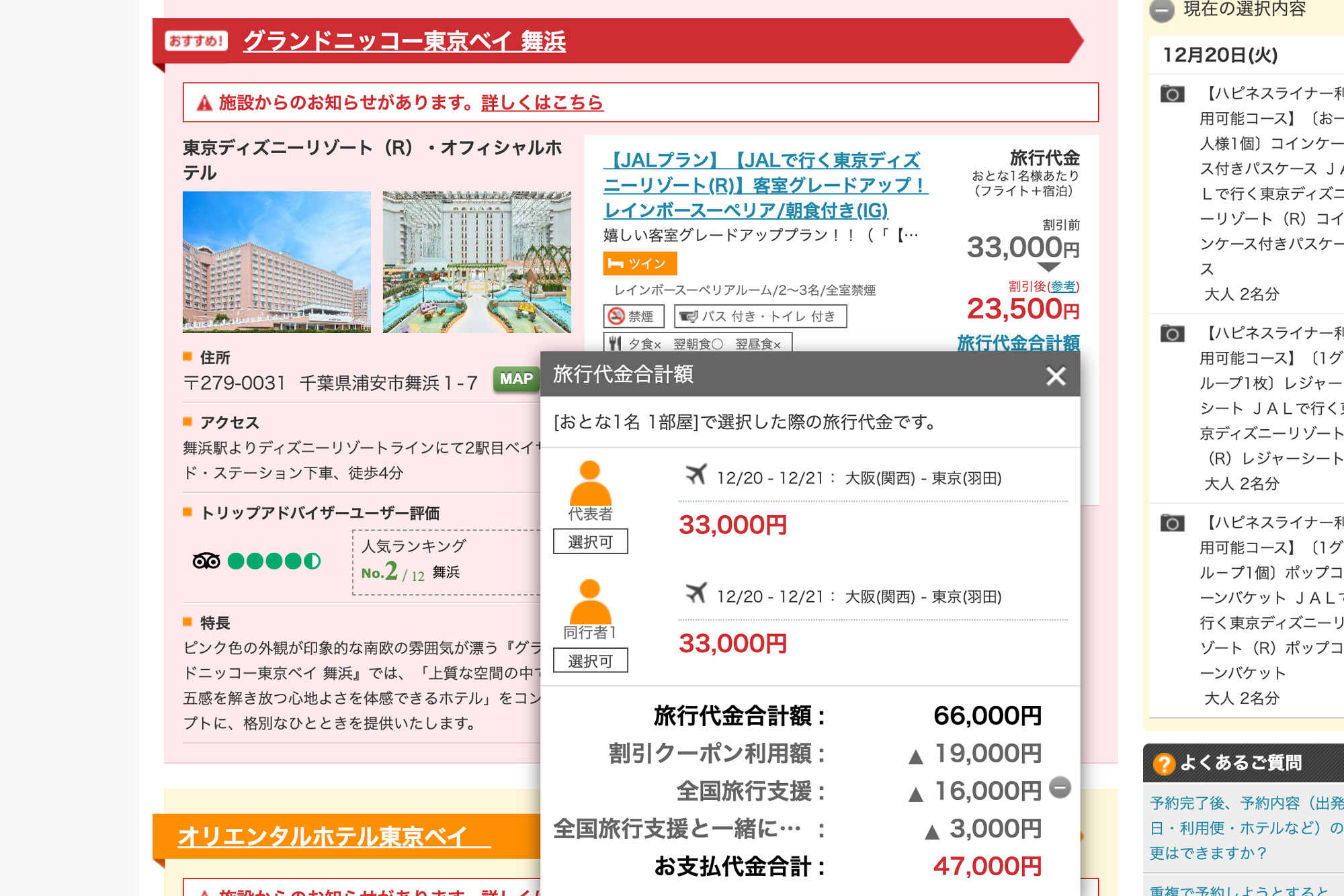
Task: Click the 33,000円 割引前 price
Action: tap(1023, 248)
